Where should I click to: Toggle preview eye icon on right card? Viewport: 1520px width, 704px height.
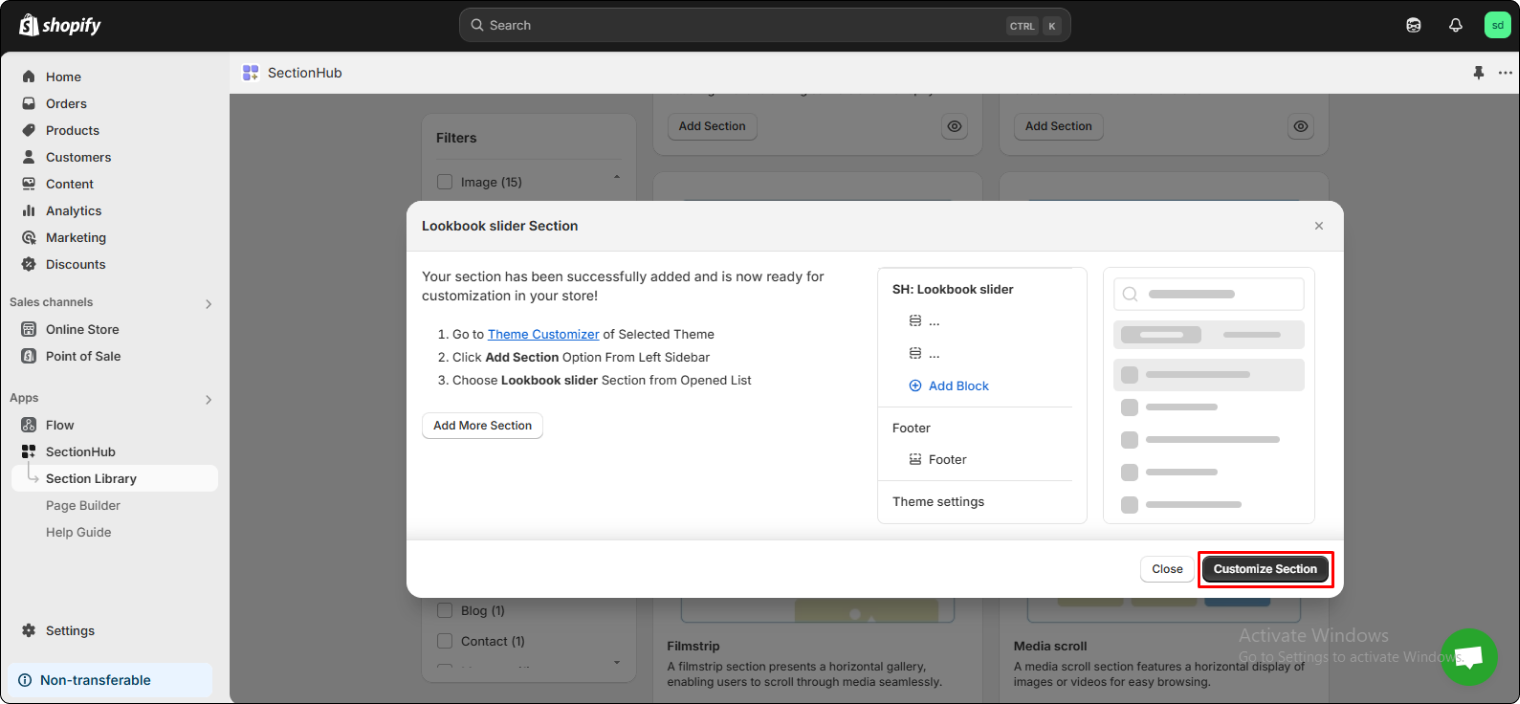[1300, 127]
